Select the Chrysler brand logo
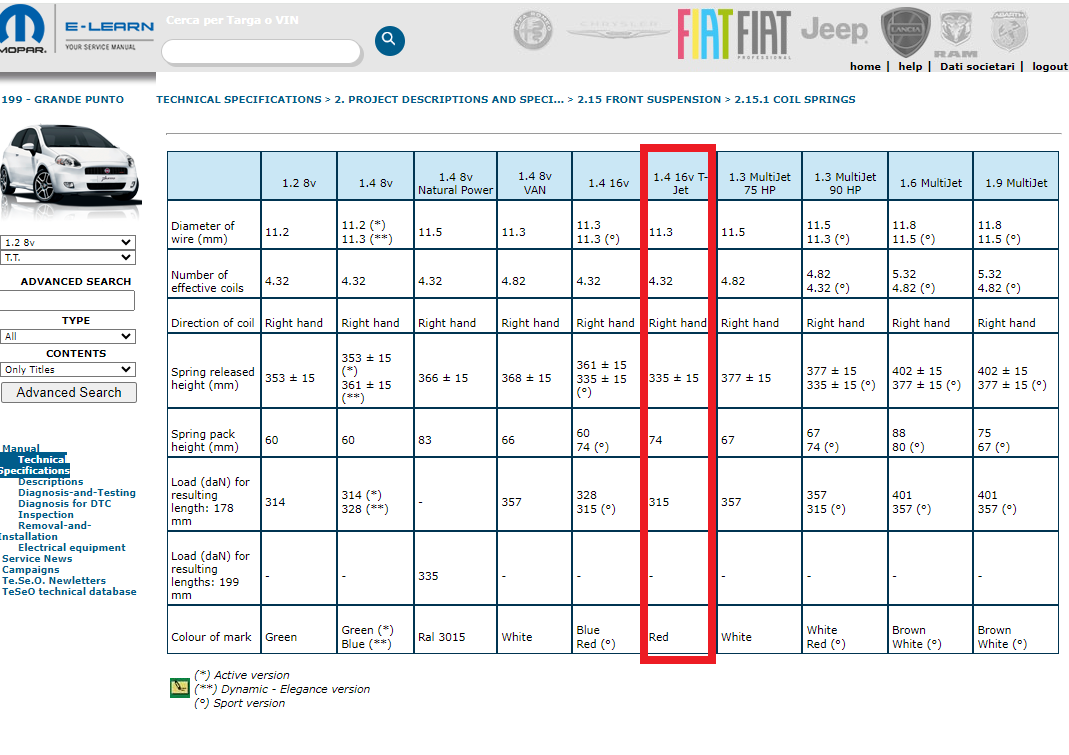Image resolution: width=1069 pixels, height=755 pixels. point(618,29)
